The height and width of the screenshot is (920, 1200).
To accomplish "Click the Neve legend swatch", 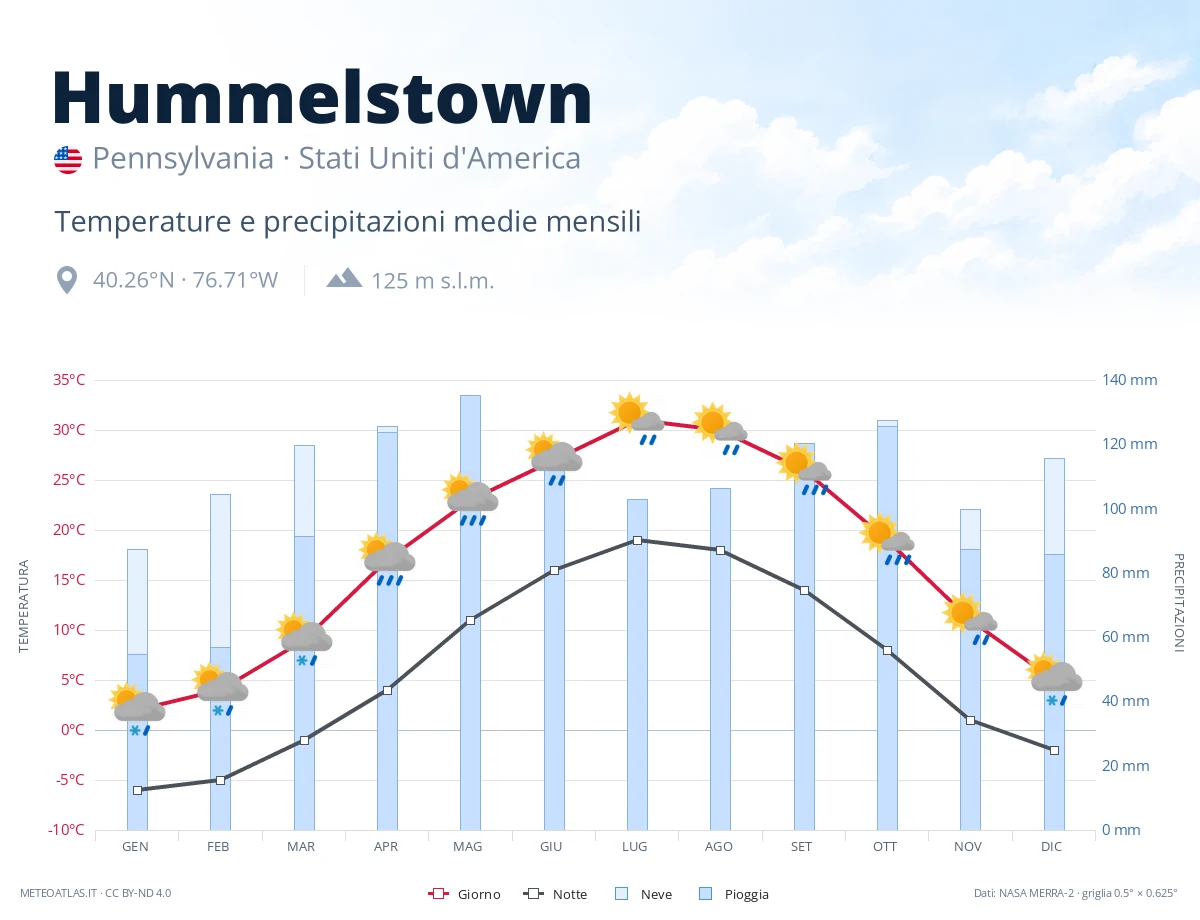I will pos(621,894).
